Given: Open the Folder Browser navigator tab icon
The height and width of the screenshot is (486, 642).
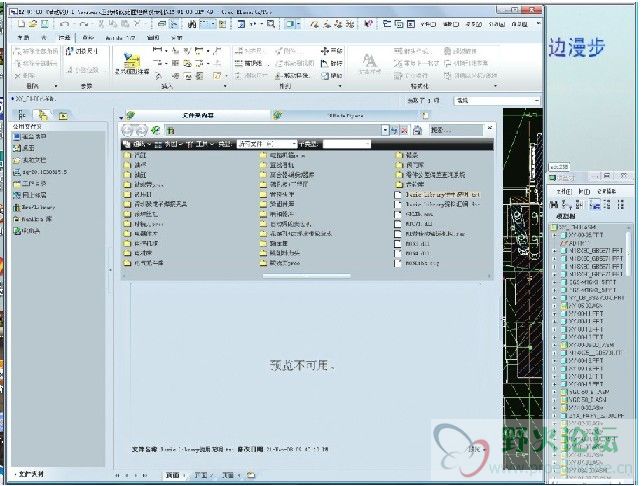Looking at the screenshot, I should pyautogui.click(x=42, y=116).
